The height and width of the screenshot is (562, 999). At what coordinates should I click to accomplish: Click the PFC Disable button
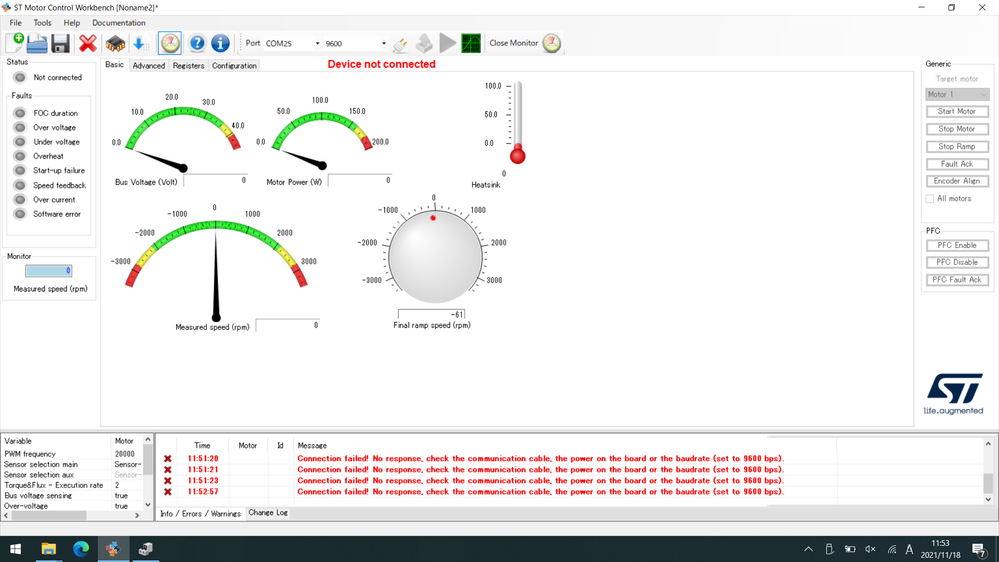(957, 263)
